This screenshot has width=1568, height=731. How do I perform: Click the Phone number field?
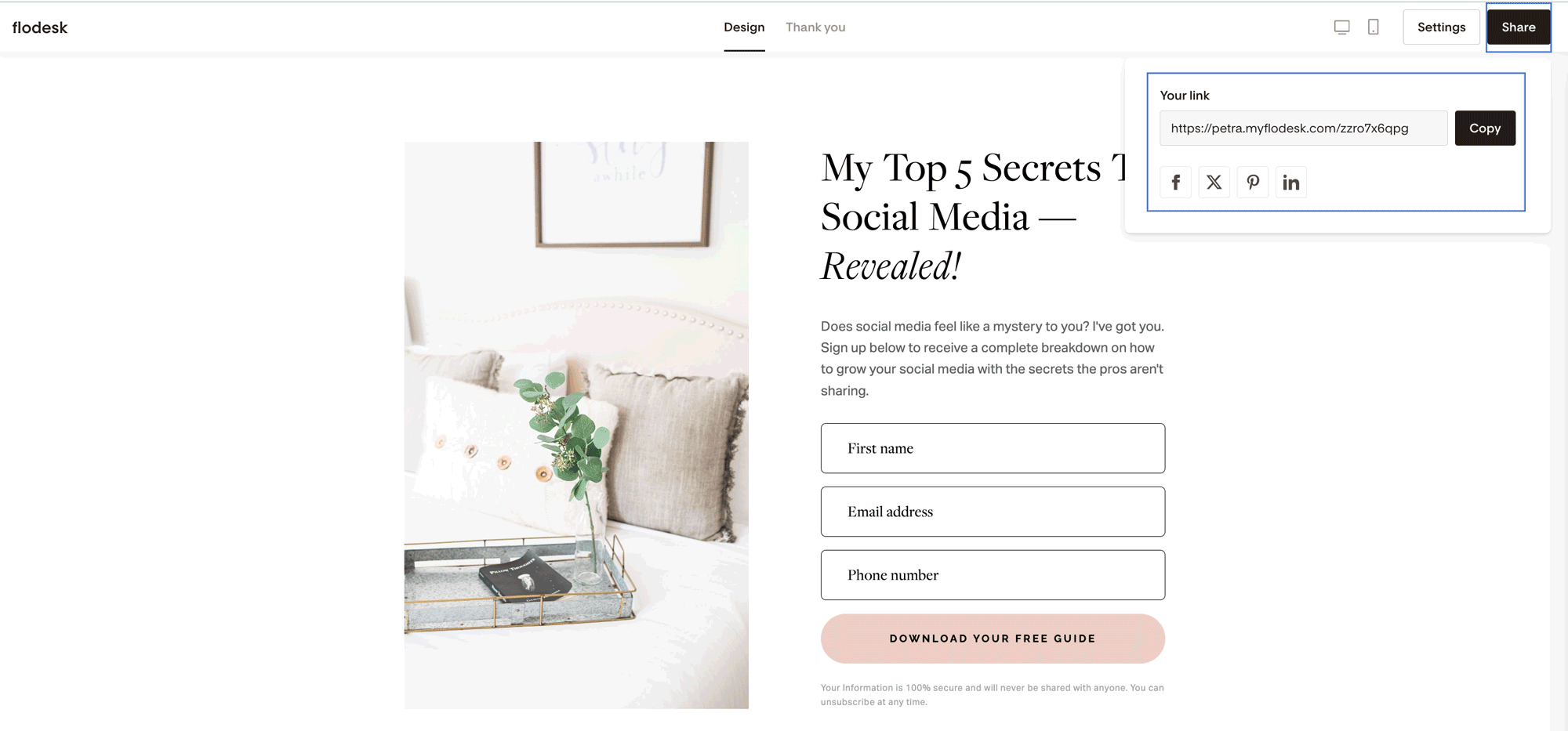point(993,575)
